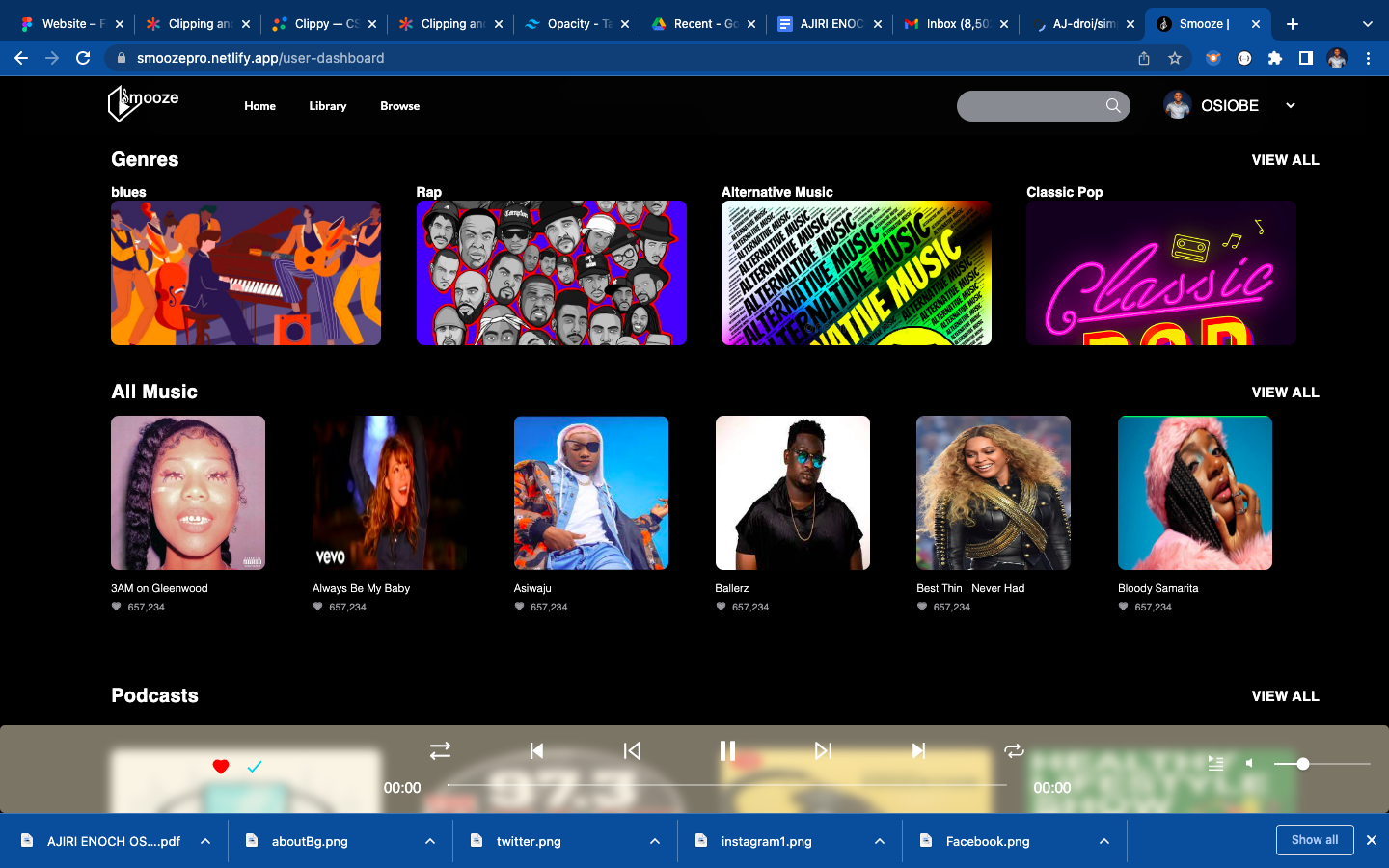Viewport: 1389px width, 868px height.
Task: Enable shuffle playback mode
Action: 440,750
